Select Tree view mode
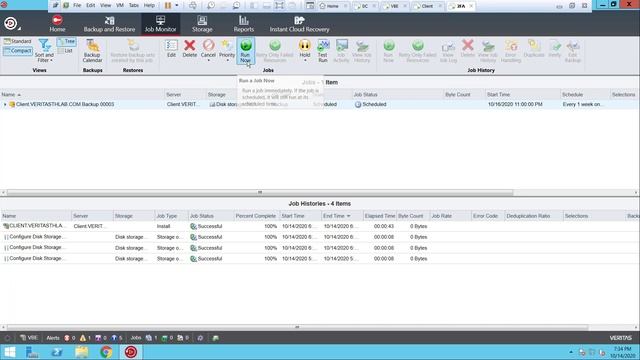Screen dimensions: 640x360 point(67,42)
